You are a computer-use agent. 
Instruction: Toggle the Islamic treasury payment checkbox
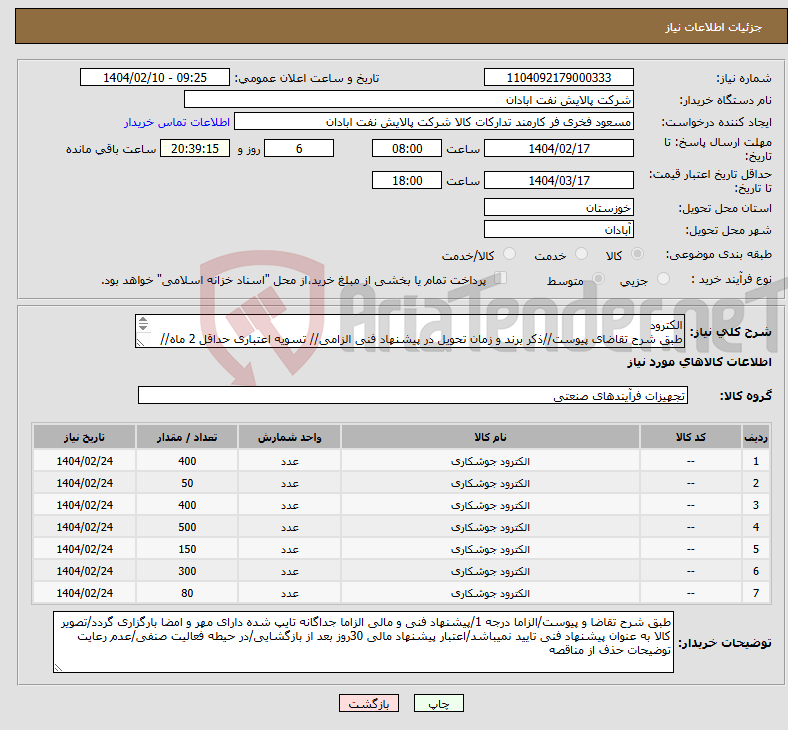(501, 279)
